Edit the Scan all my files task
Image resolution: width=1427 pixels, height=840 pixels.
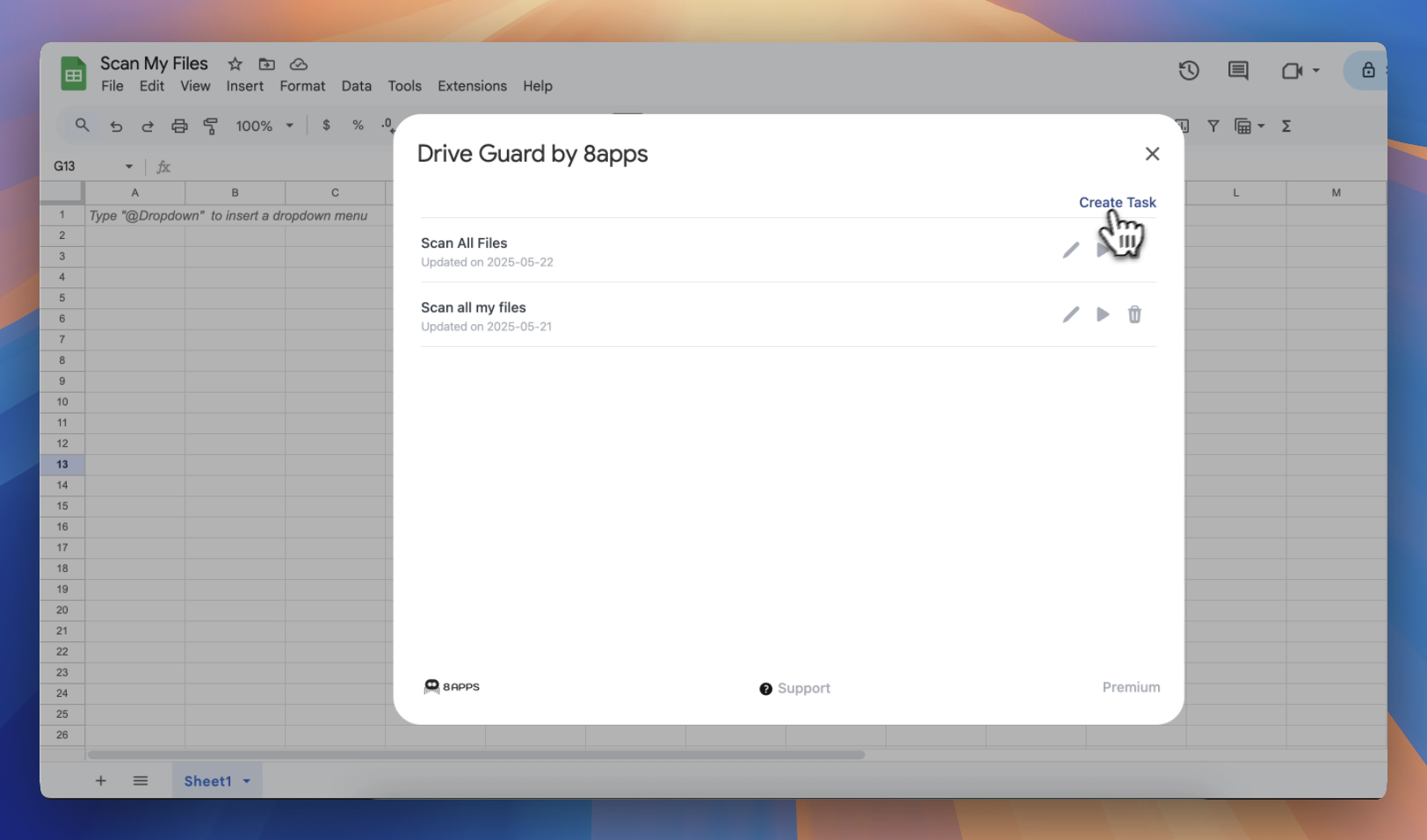pos(1070,315)
